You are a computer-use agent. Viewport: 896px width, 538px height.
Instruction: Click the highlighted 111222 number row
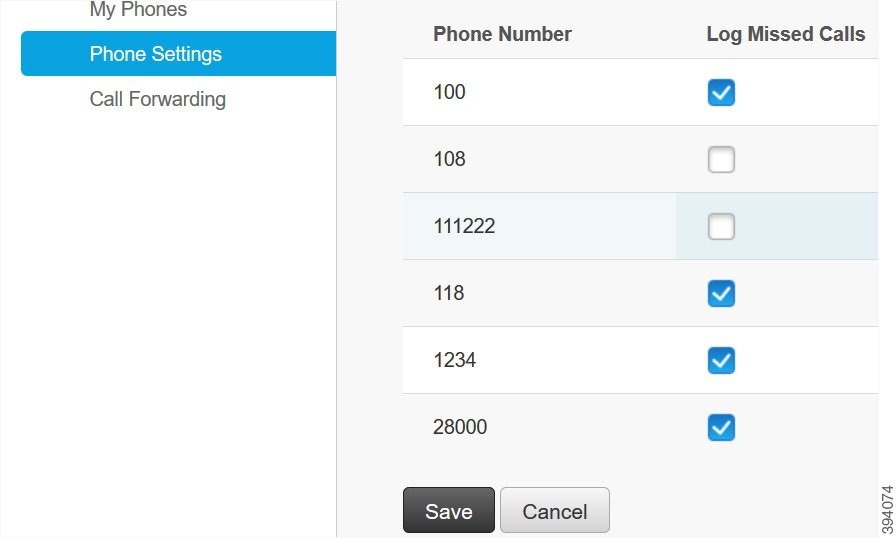(x=640, y=226)
